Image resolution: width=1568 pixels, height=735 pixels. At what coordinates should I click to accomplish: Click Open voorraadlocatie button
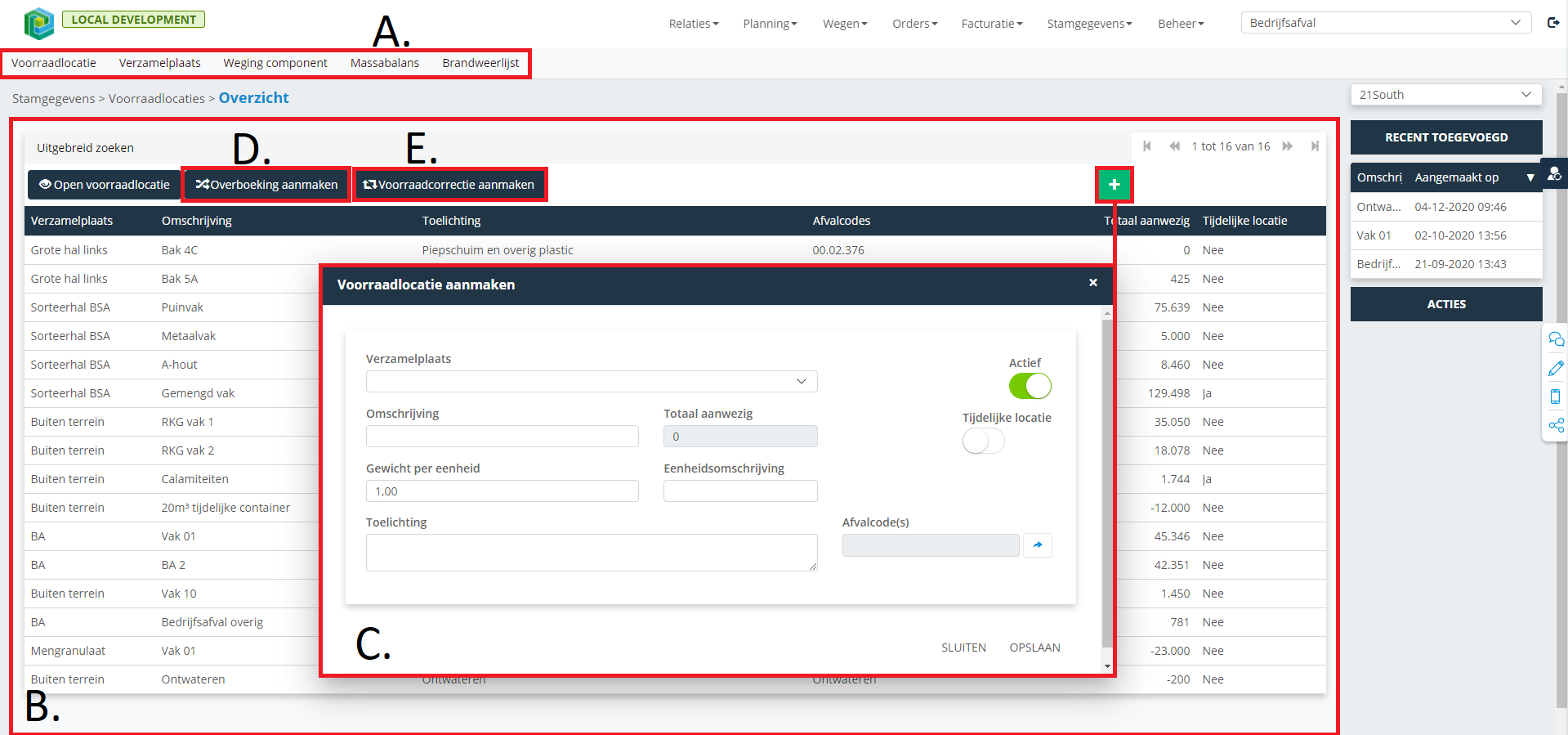click(104, 185)
